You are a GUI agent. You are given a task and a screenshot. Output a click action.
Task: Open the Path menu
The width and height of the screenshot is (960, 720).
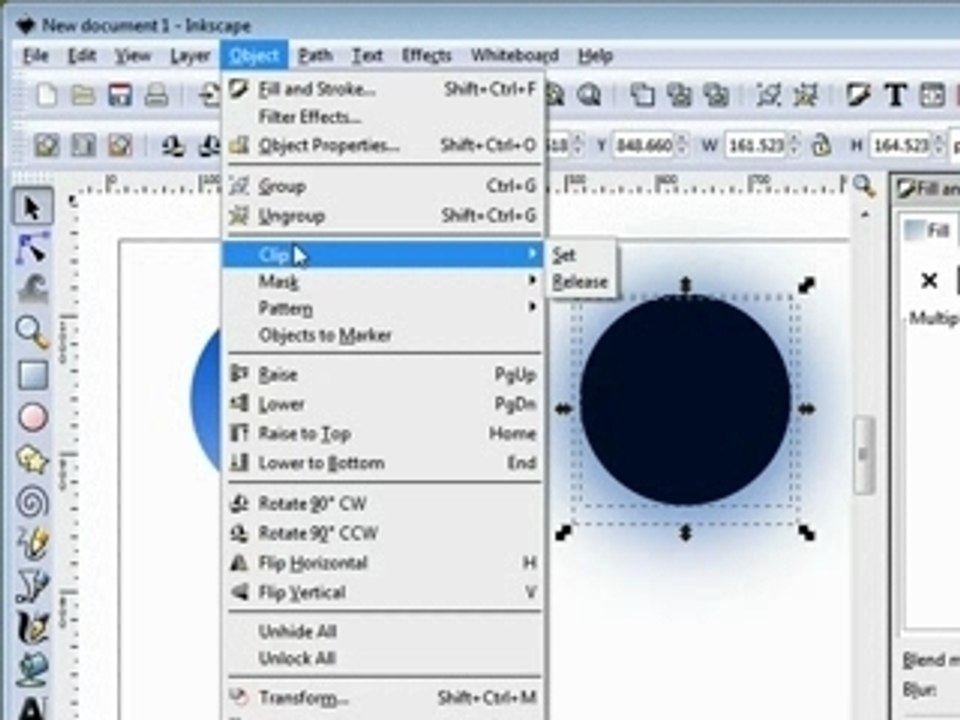[x=315, y=56]
